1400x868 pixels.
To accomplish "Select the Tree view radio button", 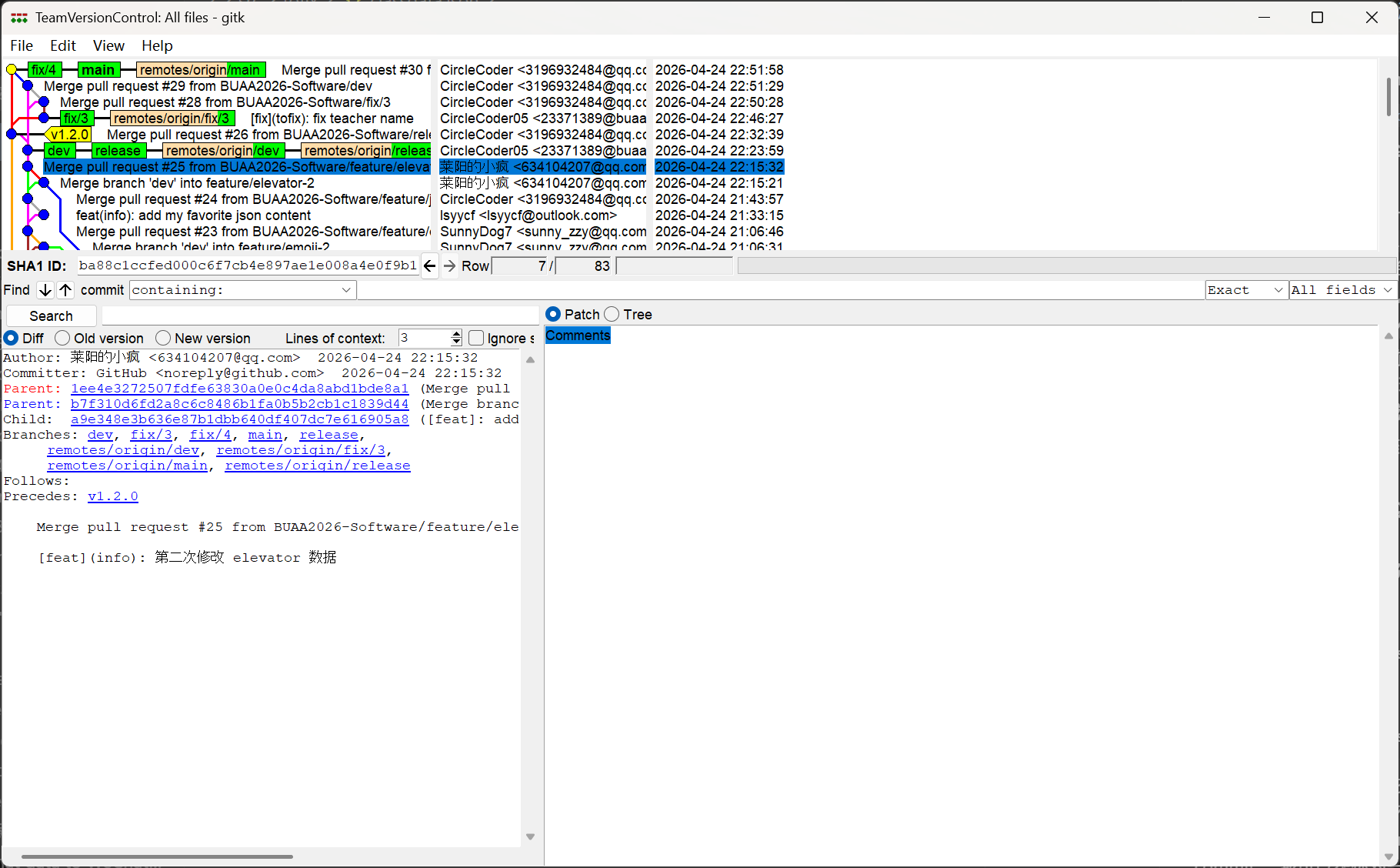I will 612,315.
